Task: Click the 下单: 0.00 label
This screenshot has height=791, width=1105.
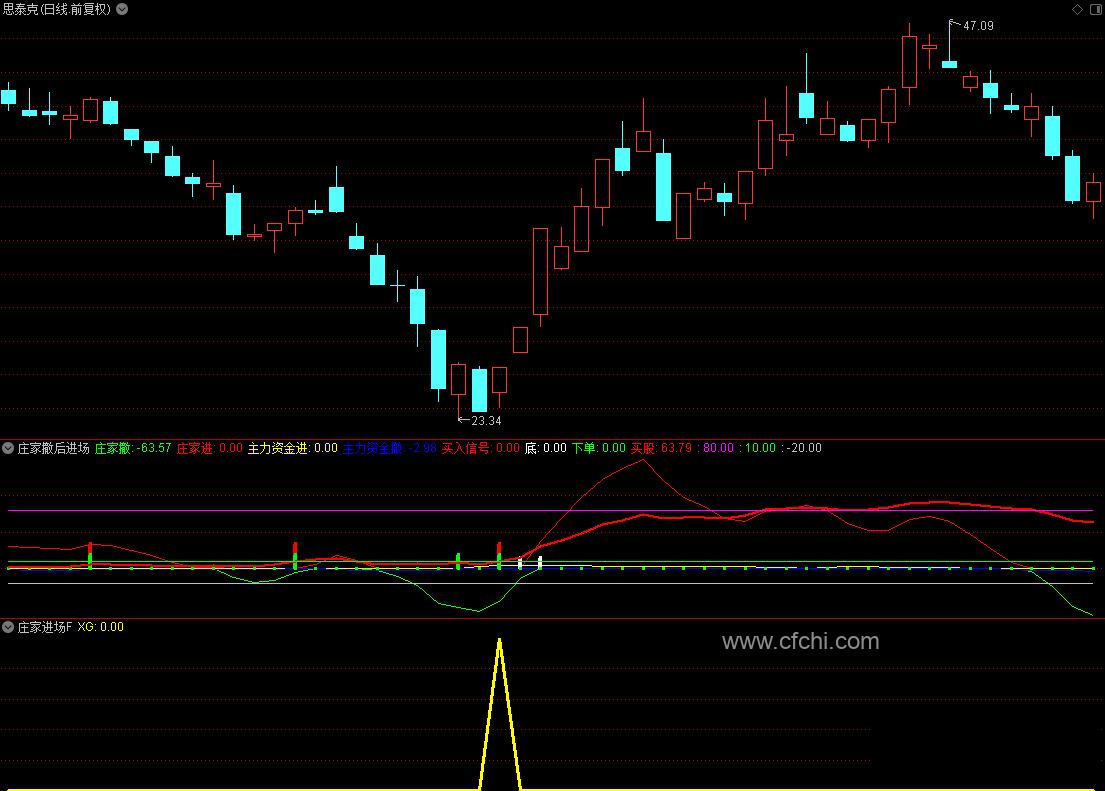Action: click(x=598, y=448)
